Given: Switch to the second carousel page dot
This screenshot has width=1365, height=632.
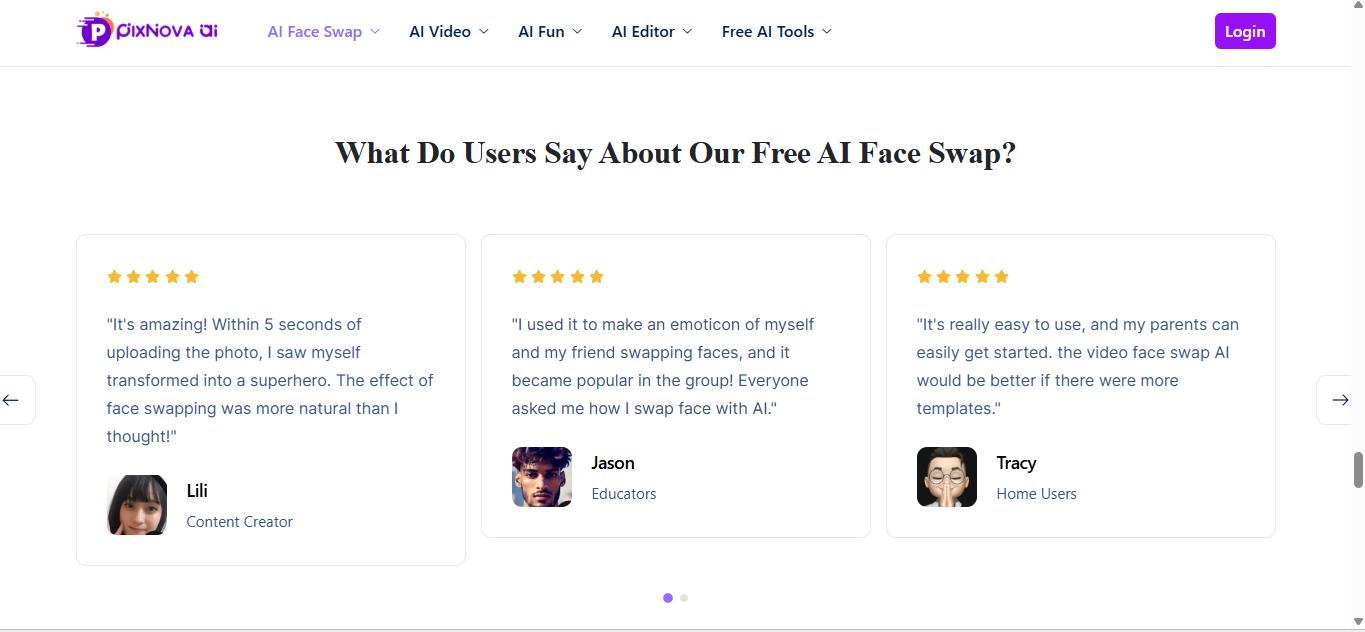Looking at the screenshot, I should (x=684, y=598).
